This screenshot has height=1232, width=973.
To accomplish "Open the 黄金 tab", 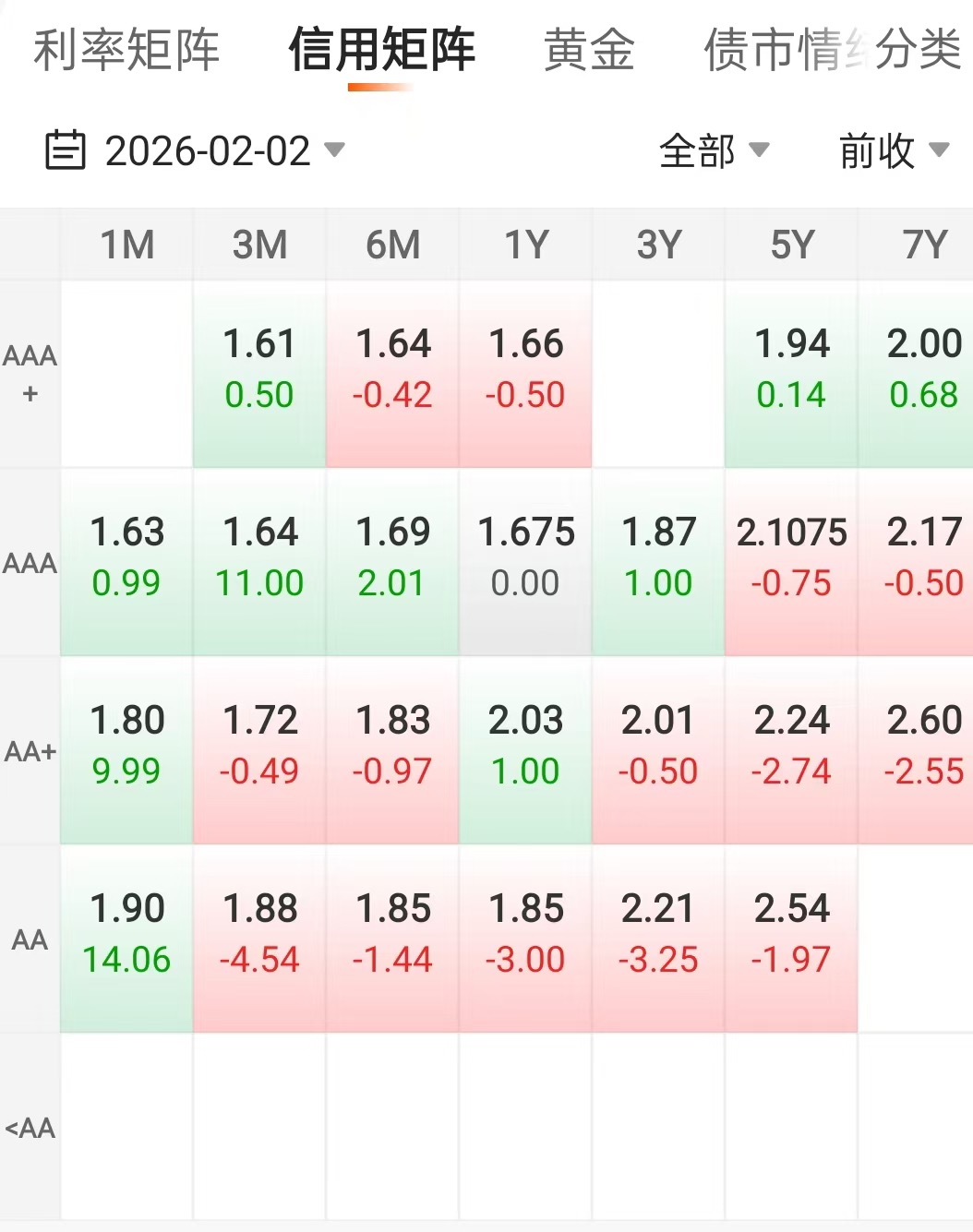I will click(589, 50).
